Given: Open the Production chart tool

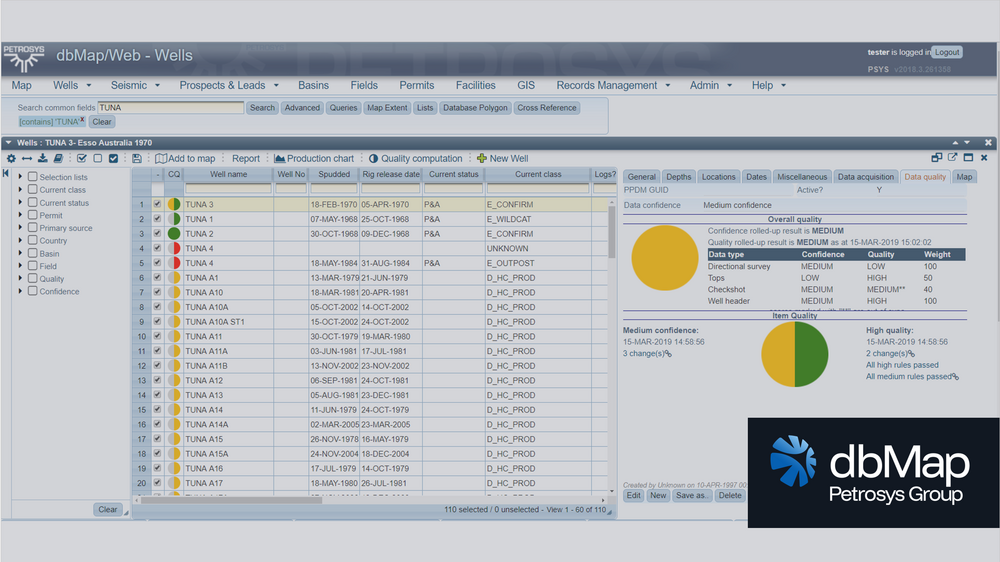Looking at the screenshot, I should pyautogui.click(x=314, y=158).
